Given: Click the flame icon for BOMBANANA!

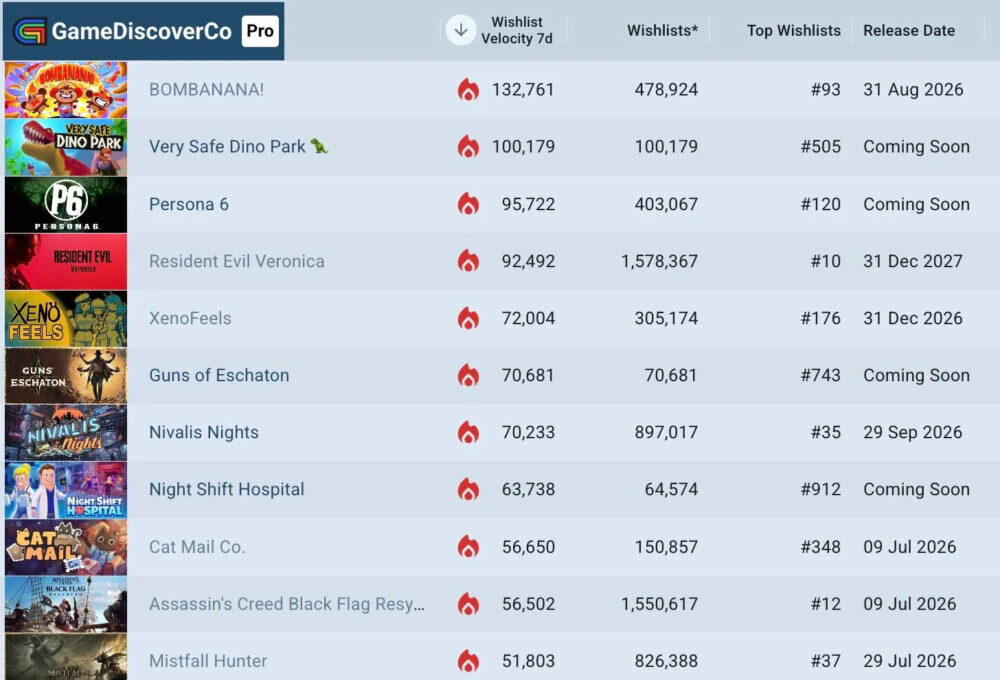Looking at the screenshot, I should coord(468,89).
